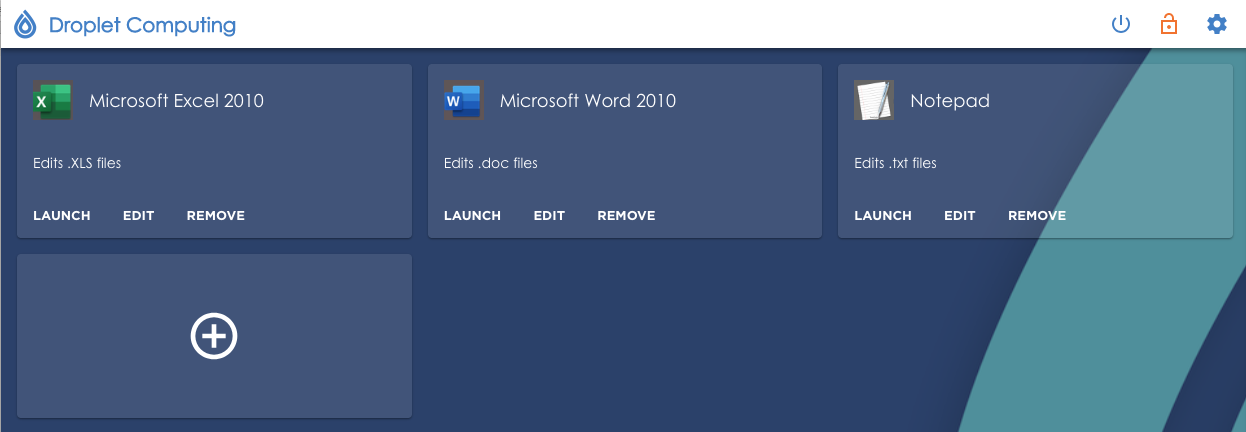Click the Notepad app icon
Viewport: 1246px width, 432px height.
coord(873,101)
